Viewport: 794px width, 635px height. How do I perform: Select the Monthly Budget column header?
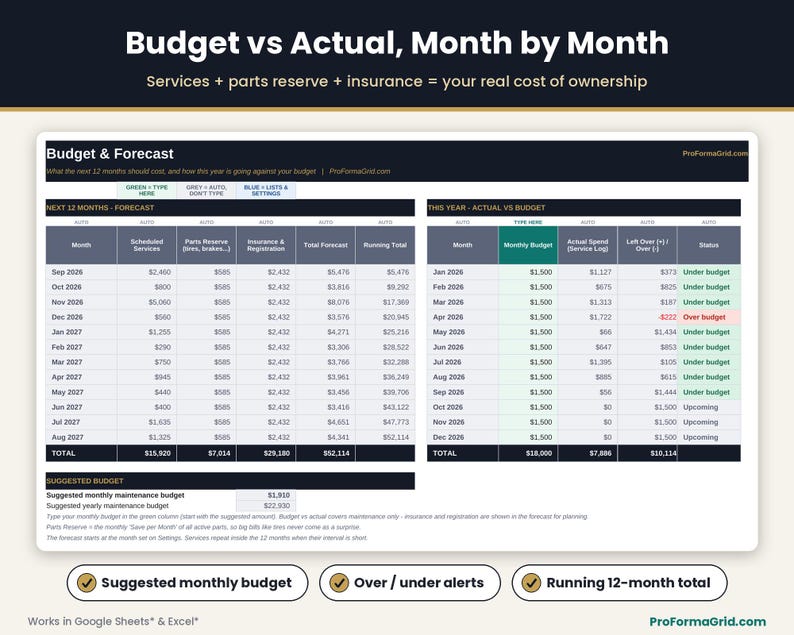[528, 245]
